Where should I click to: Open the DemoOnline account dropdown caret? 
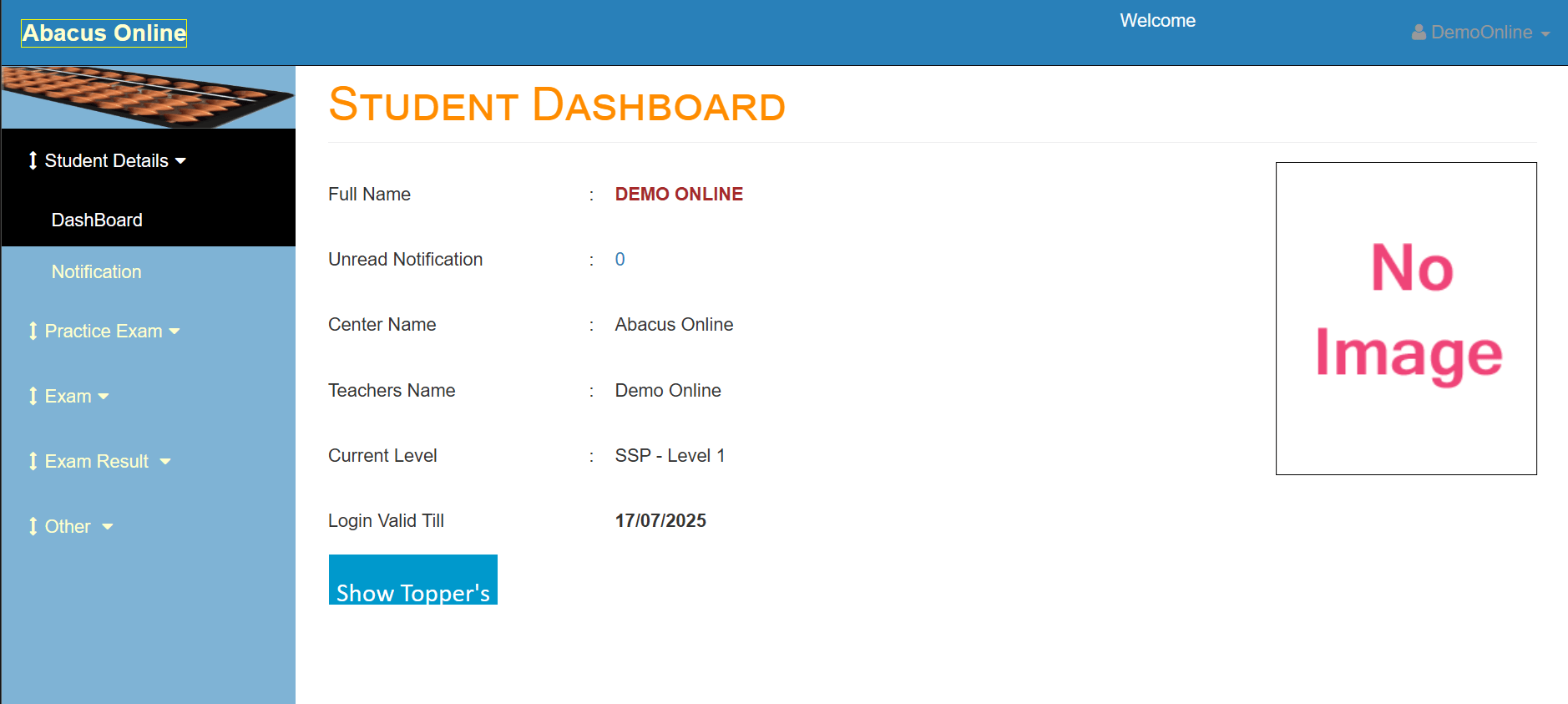[x=1545, y=34]
